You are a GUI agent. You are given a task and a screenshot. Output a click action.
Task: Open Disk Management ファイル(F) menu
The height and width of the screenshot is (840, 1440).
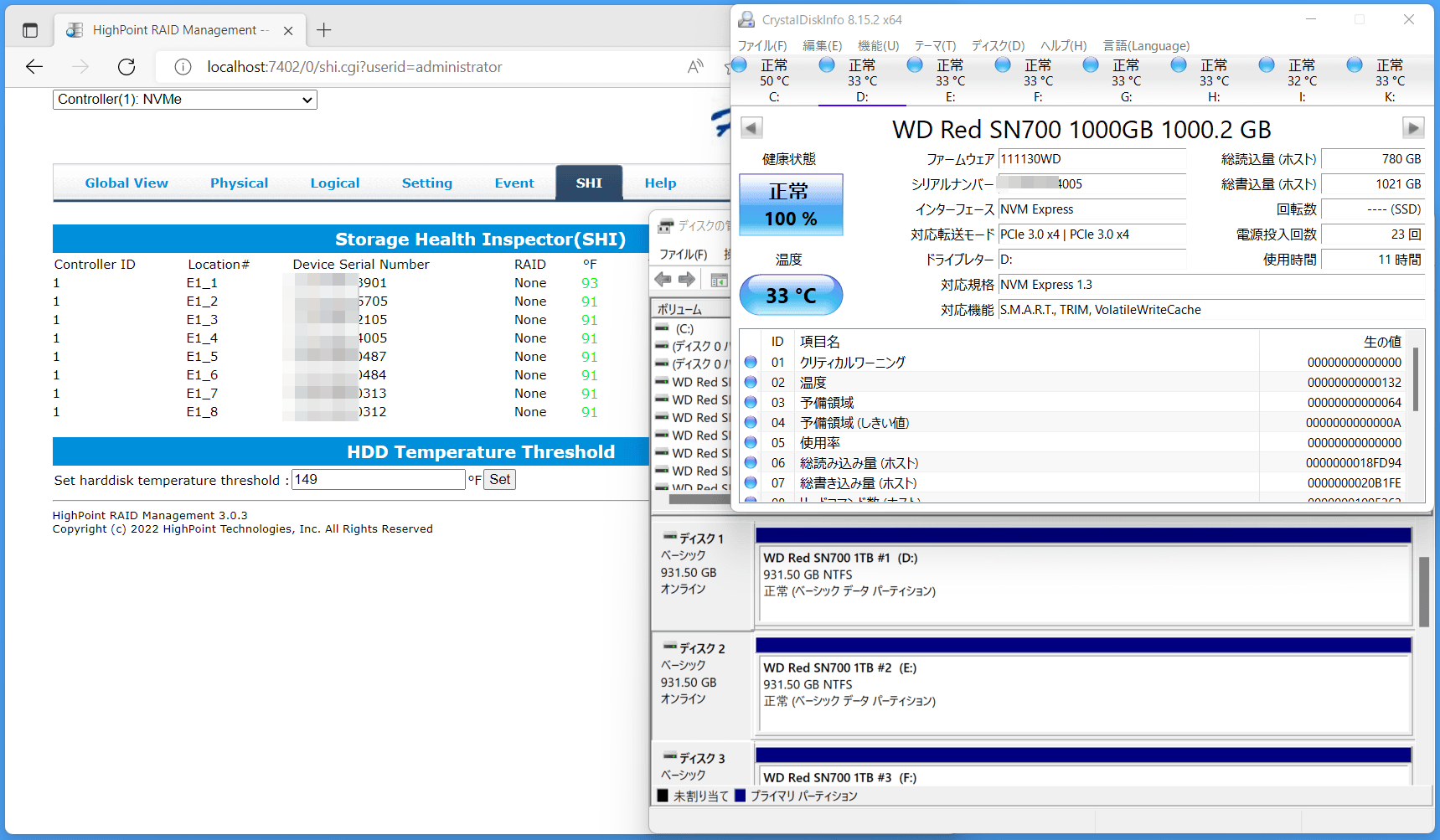click(x=684, y=255)
